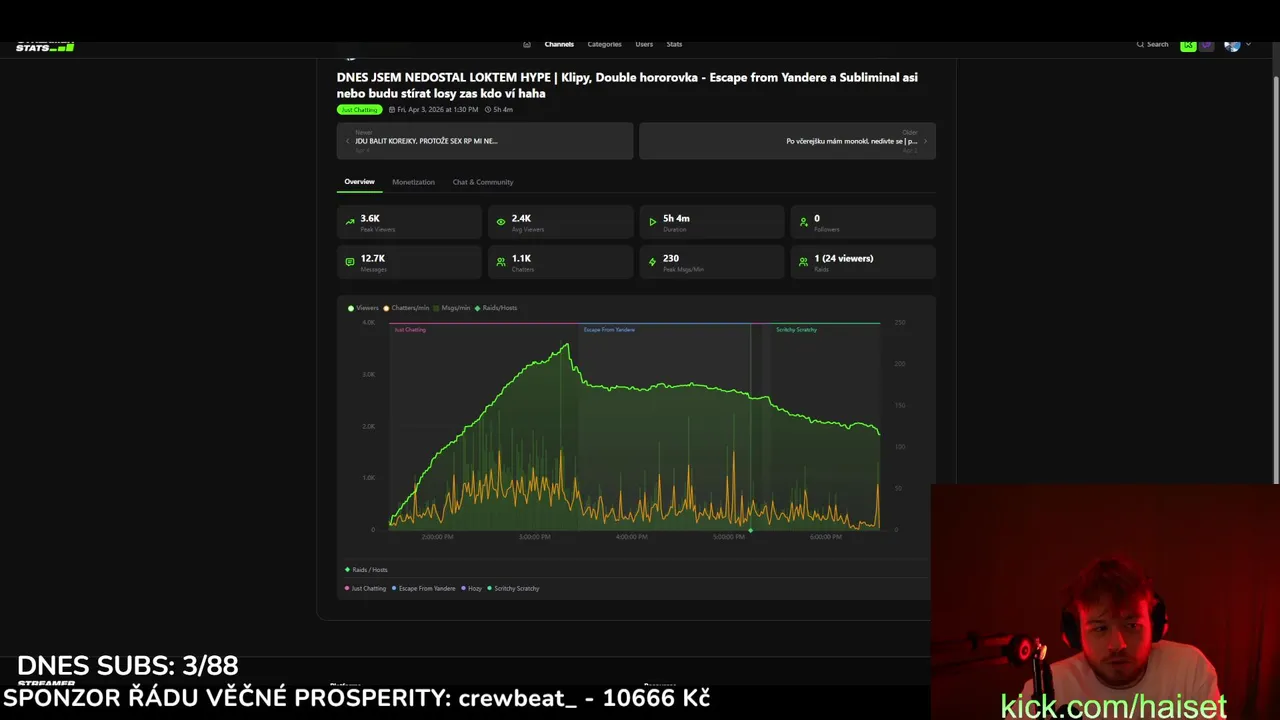Click the stream title DNES JSEM NEDOSTAL LOKTEM HYPE
The width and height of the screenshot is (1280, 720).
coord(627,85)
